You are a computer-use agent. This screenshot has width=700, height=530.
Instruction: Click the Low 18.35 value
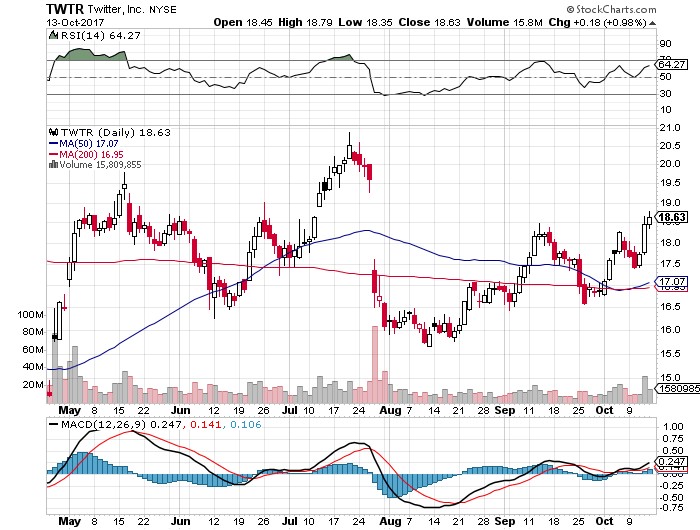pos(365,22)
